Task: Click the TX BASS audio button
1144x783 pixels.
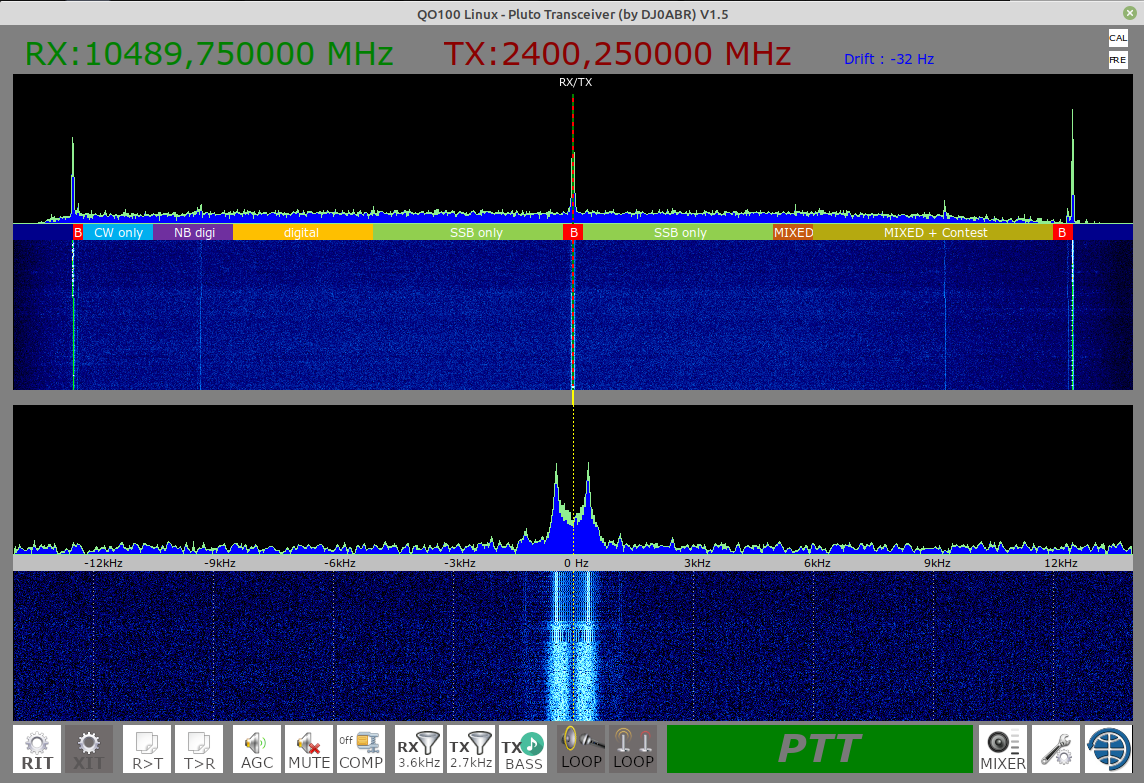Action: click(523, 750)
